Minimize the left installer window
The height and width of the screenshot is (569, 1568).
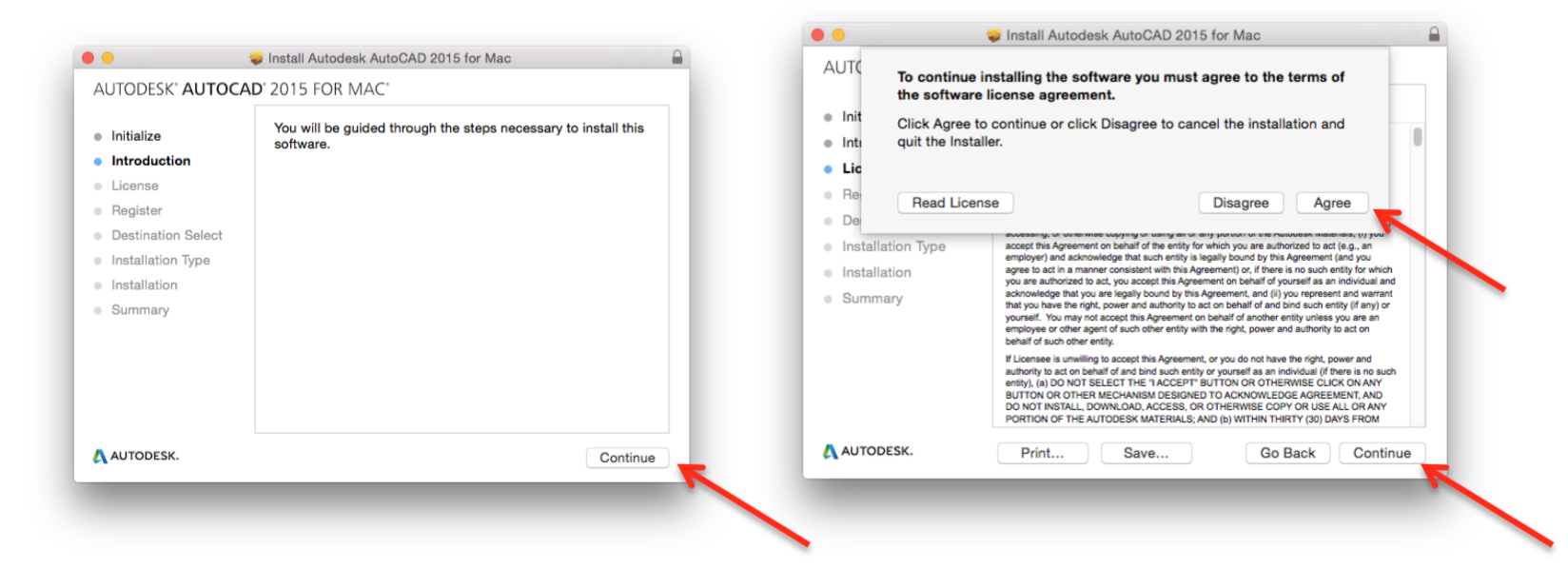[108, 58]
